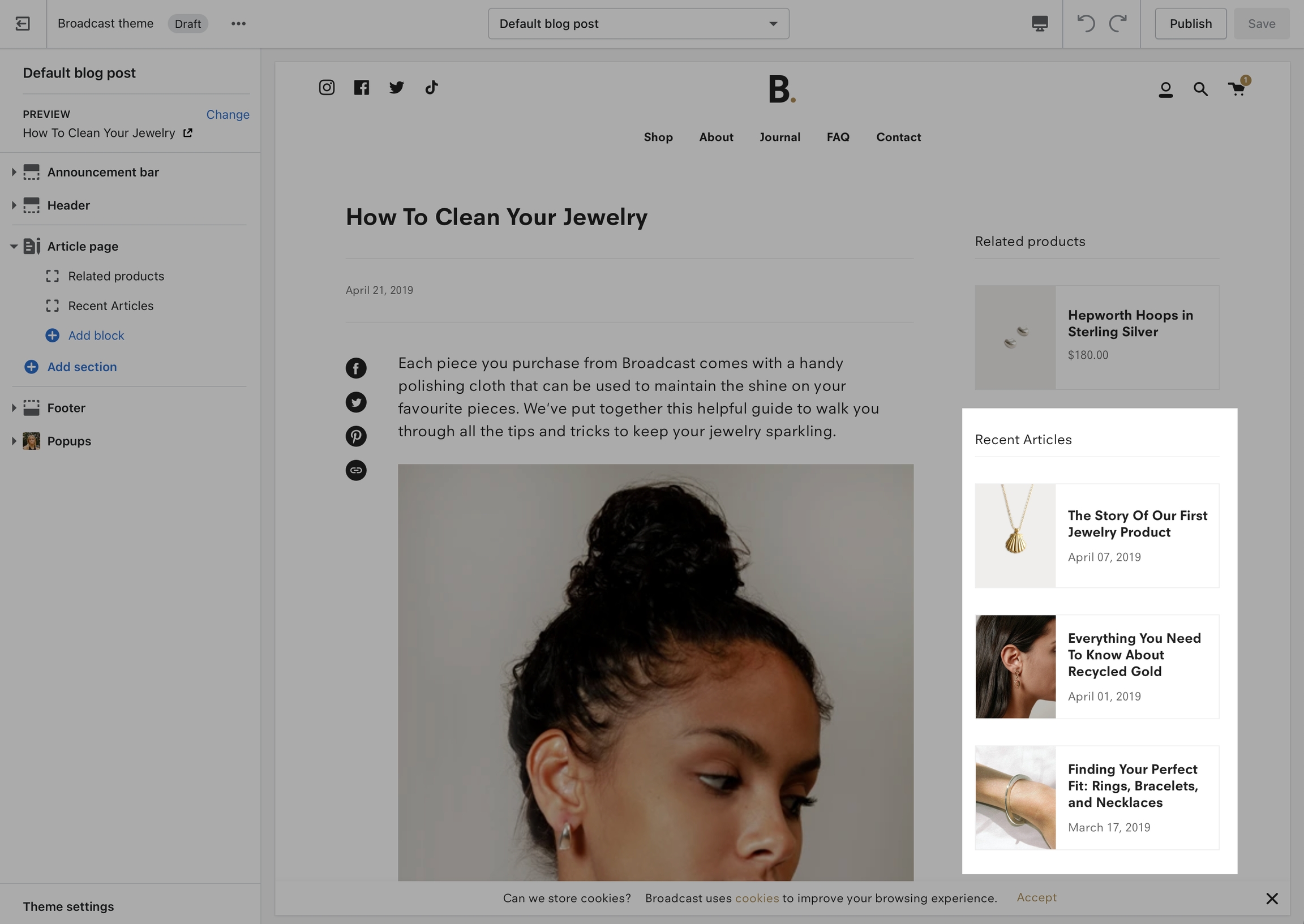Click the search magnifier in store header
The height and width of the screenshot is (924, 1304).
(x=1200, y=89)
